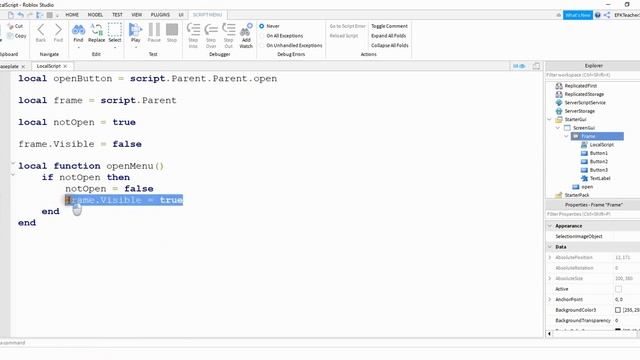Collapse the Appearance properties section
Image resolution: width=640 pixels, height=360 pixels.
point(550,226)
